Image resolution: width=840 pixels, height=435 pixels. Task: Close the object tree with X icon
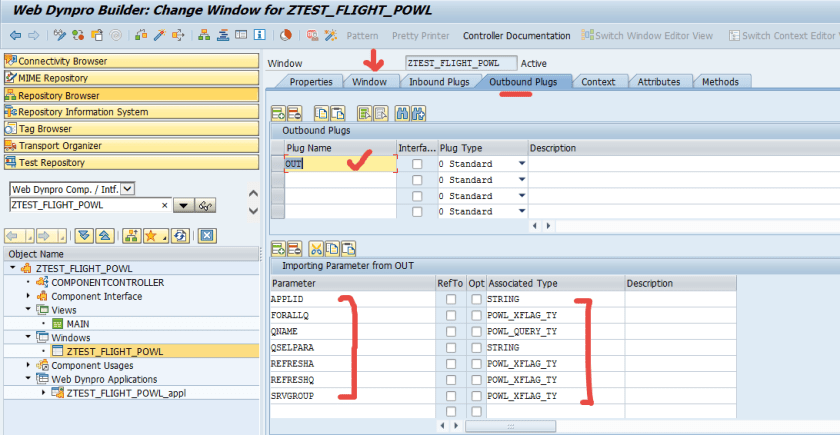(x=207, y=236)
